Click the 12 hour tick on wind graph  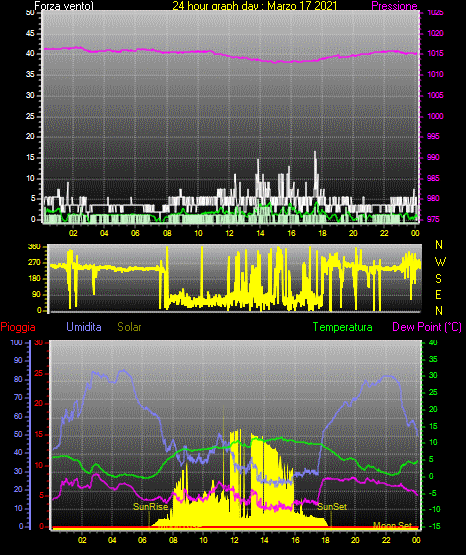229,233
